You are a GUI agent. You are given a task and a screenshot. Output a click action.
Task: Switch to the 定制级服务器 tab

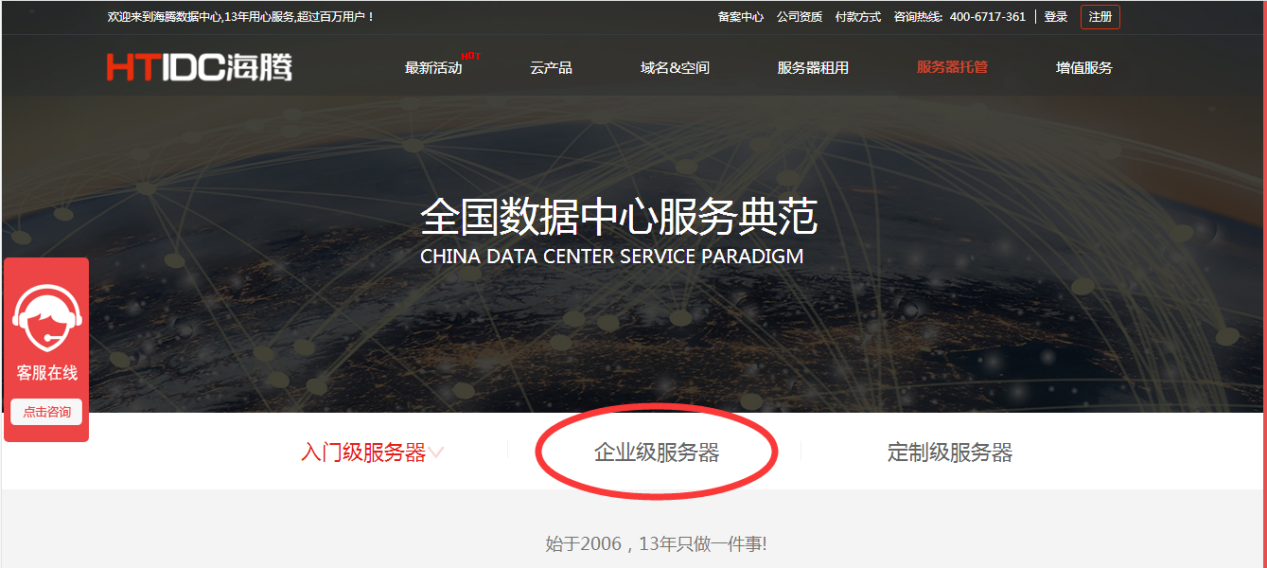[x=950, y=453]
